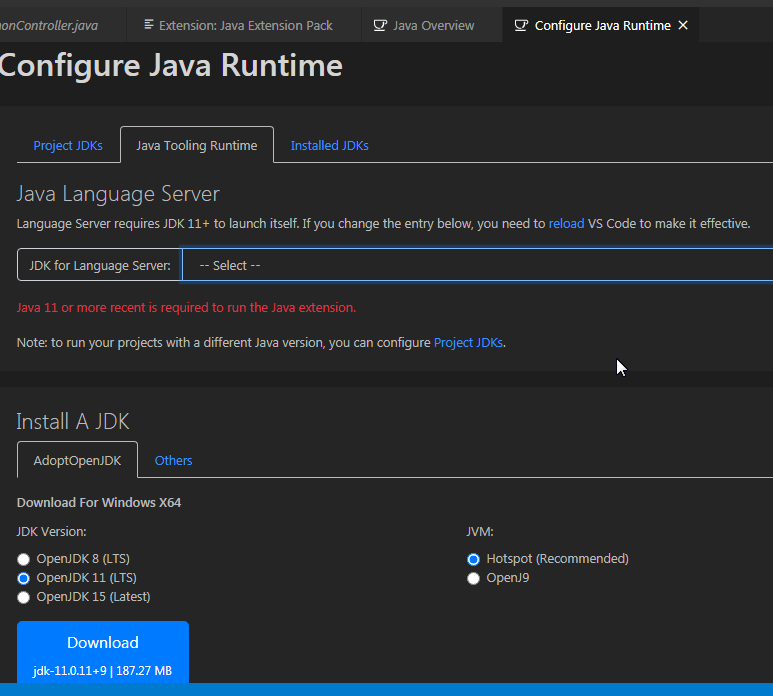Viewport: 773px width, 696px height.
Task: Select the Configure Java Runtime editor tab
Action: (600, 25)
